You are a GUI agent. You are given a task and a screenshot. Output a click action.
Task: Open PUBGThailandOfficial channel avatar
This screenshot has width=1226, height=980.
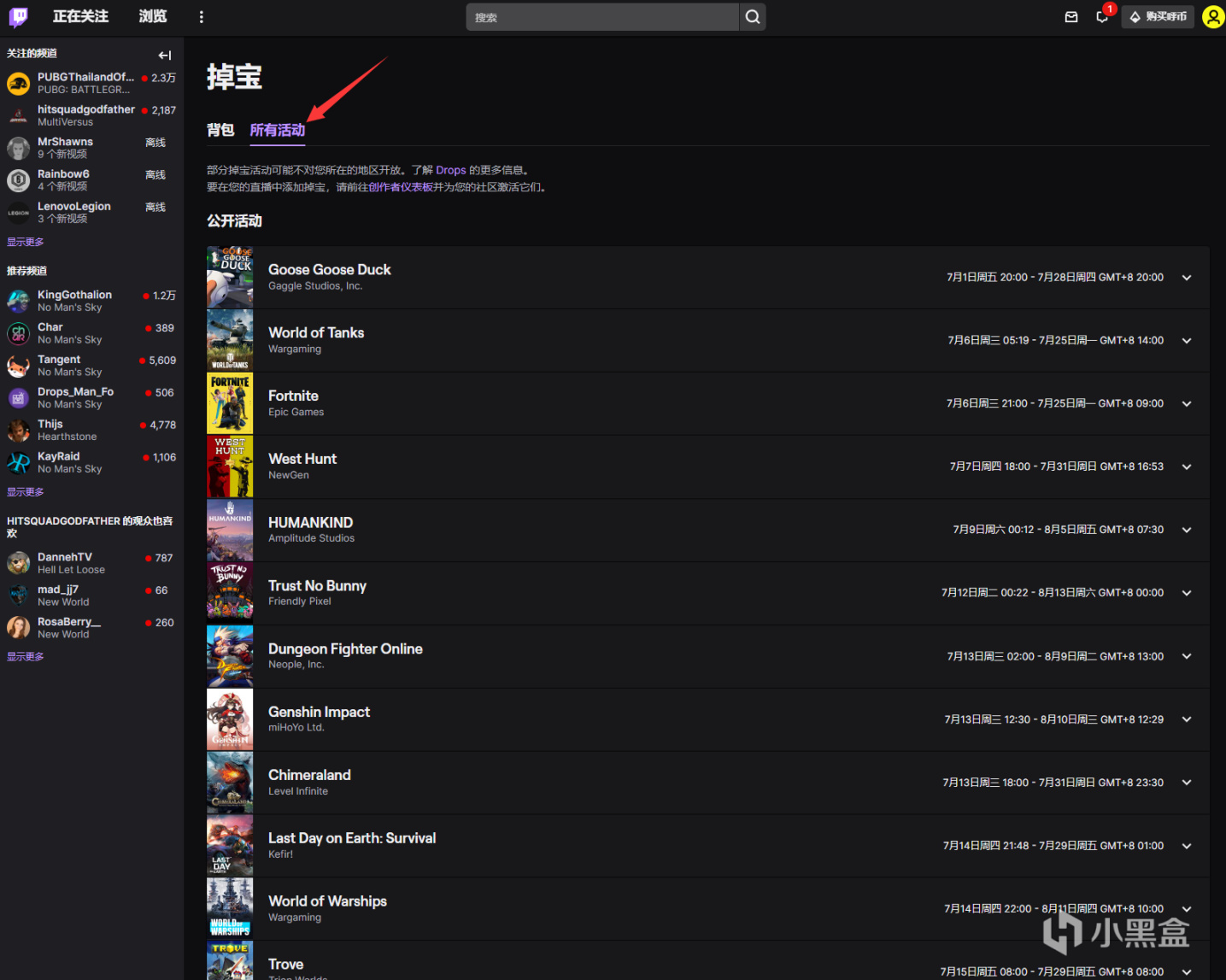coord(19,84)
